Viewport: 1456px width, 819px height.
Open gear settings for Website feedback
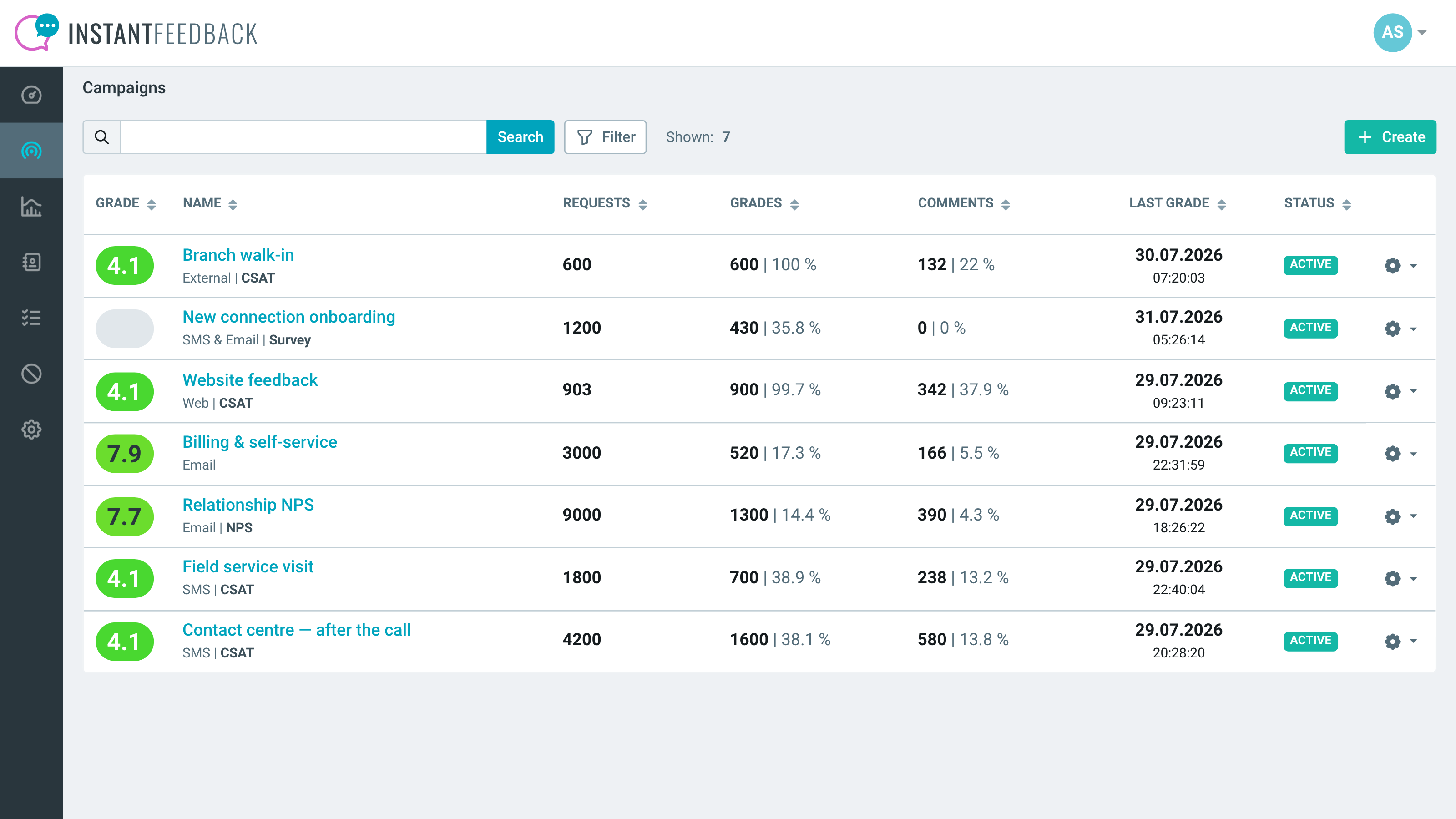point(1393,391)
